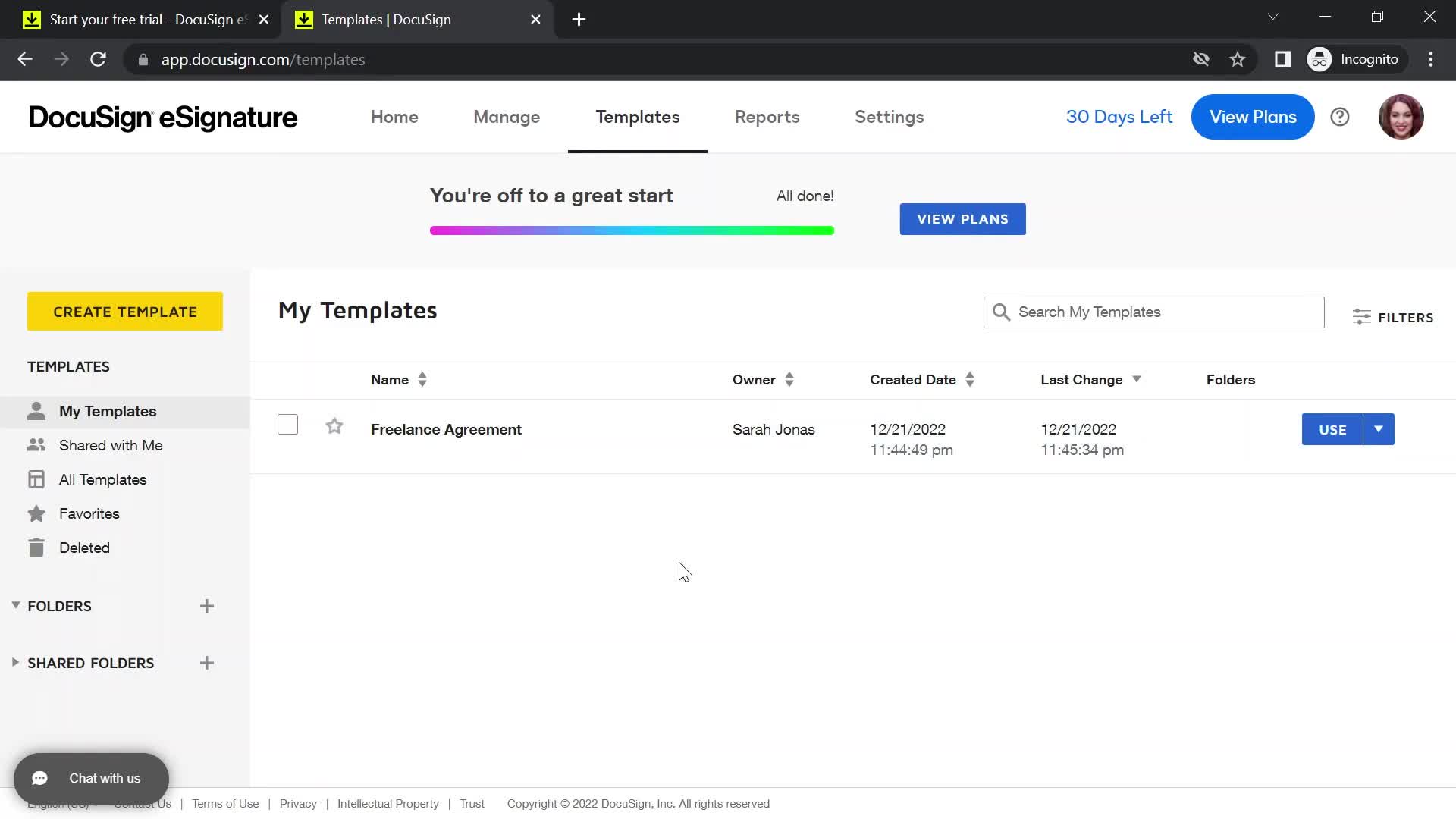Open the Reports tab
This screenshot has height=819, width=1456.
pos(767,116)
